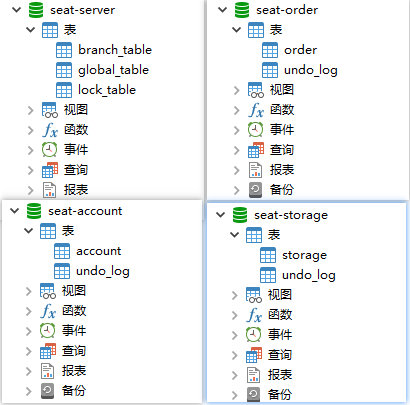The height and width of the screenshot is (405, 410).
Task: Collapse the seat-server database node
Action: coord(16,10)
